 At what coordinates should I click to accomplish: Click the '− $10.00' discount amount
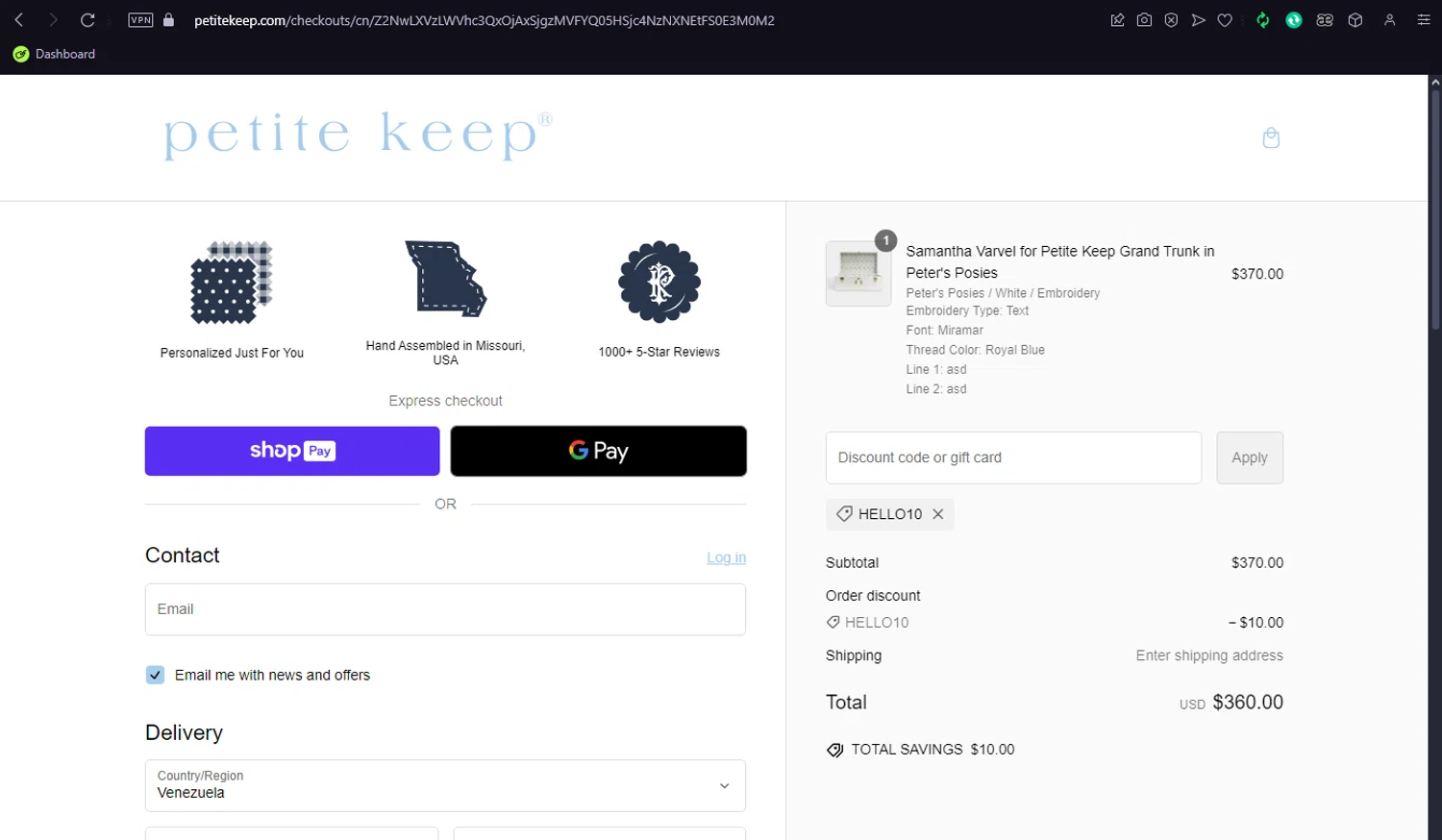coord(1256,623)
